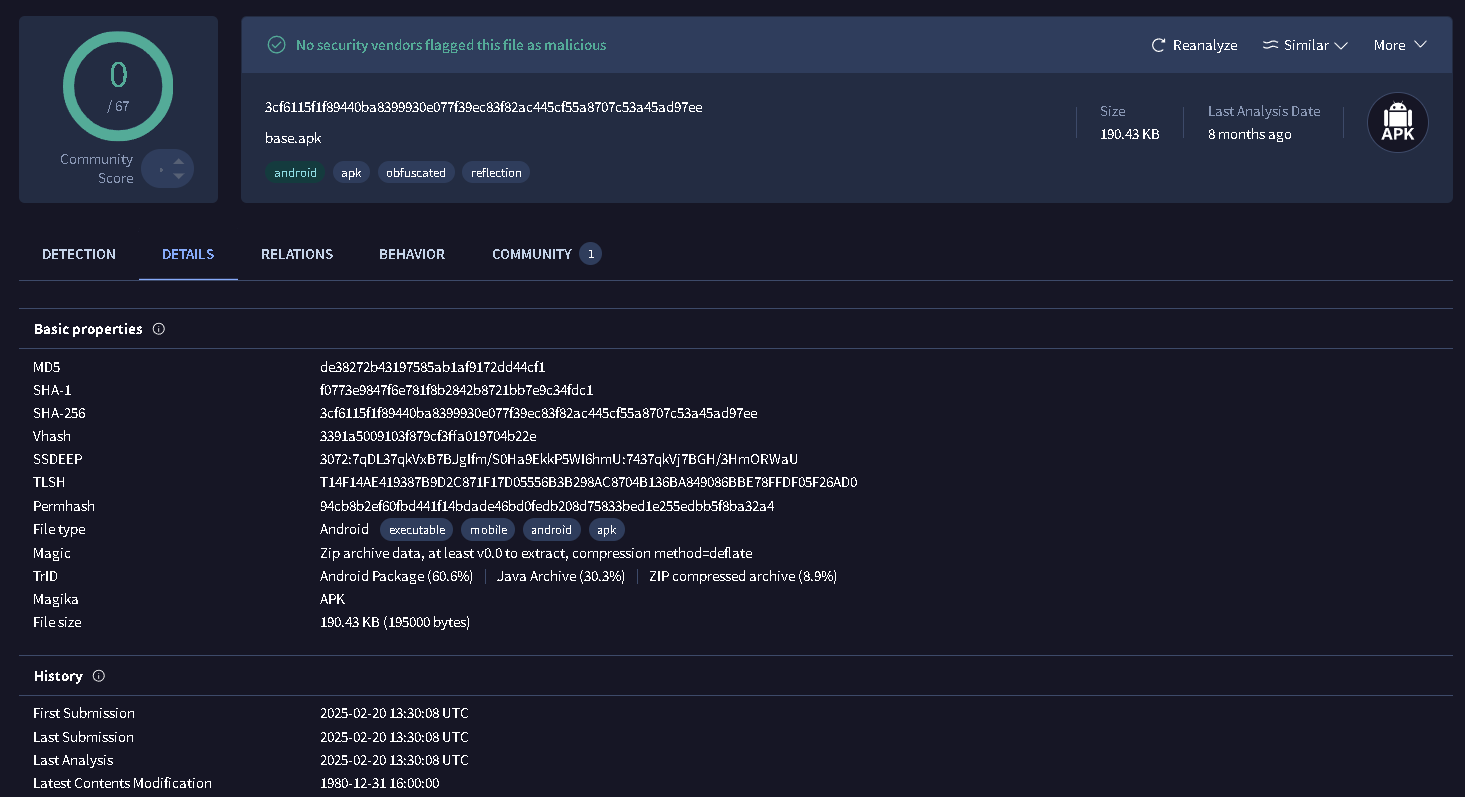Image resolution: width=1465 pixels, height=797 pixels.
Task: Expand the Similar dropdown chevron
Action: [x=1341, y=45]
